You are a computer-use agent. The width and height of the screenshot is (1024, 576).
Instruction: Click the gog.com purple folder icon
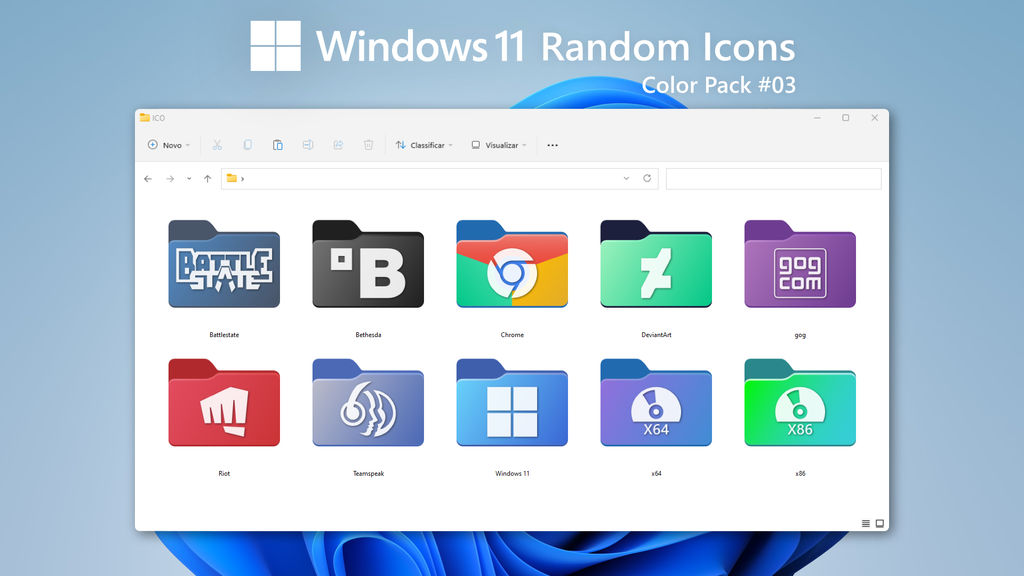[x=800, y=264]
